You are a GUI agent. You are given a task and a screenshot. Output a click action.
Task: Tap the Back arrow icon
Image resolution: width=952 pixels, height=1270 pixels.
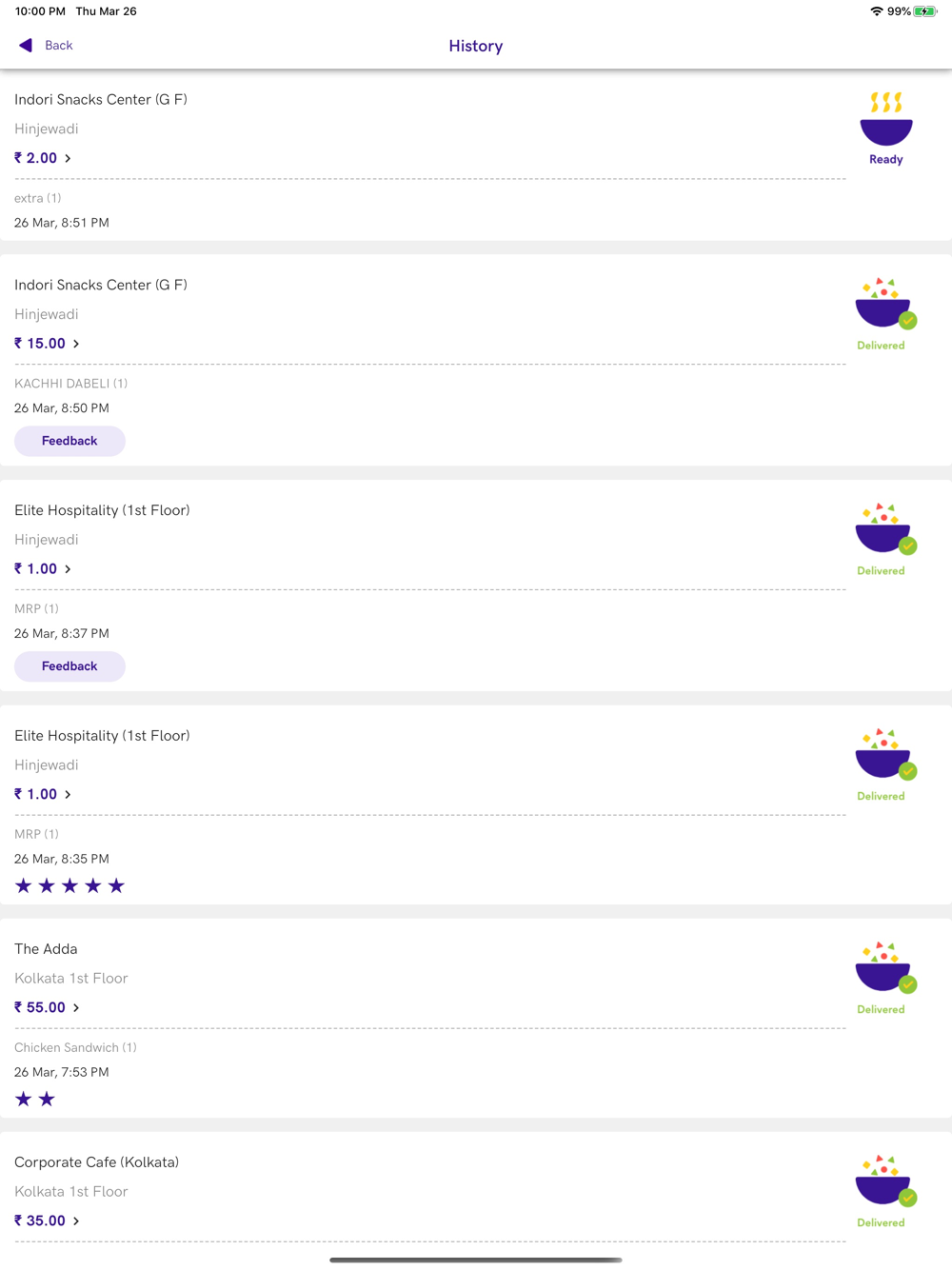coord(26,46)
